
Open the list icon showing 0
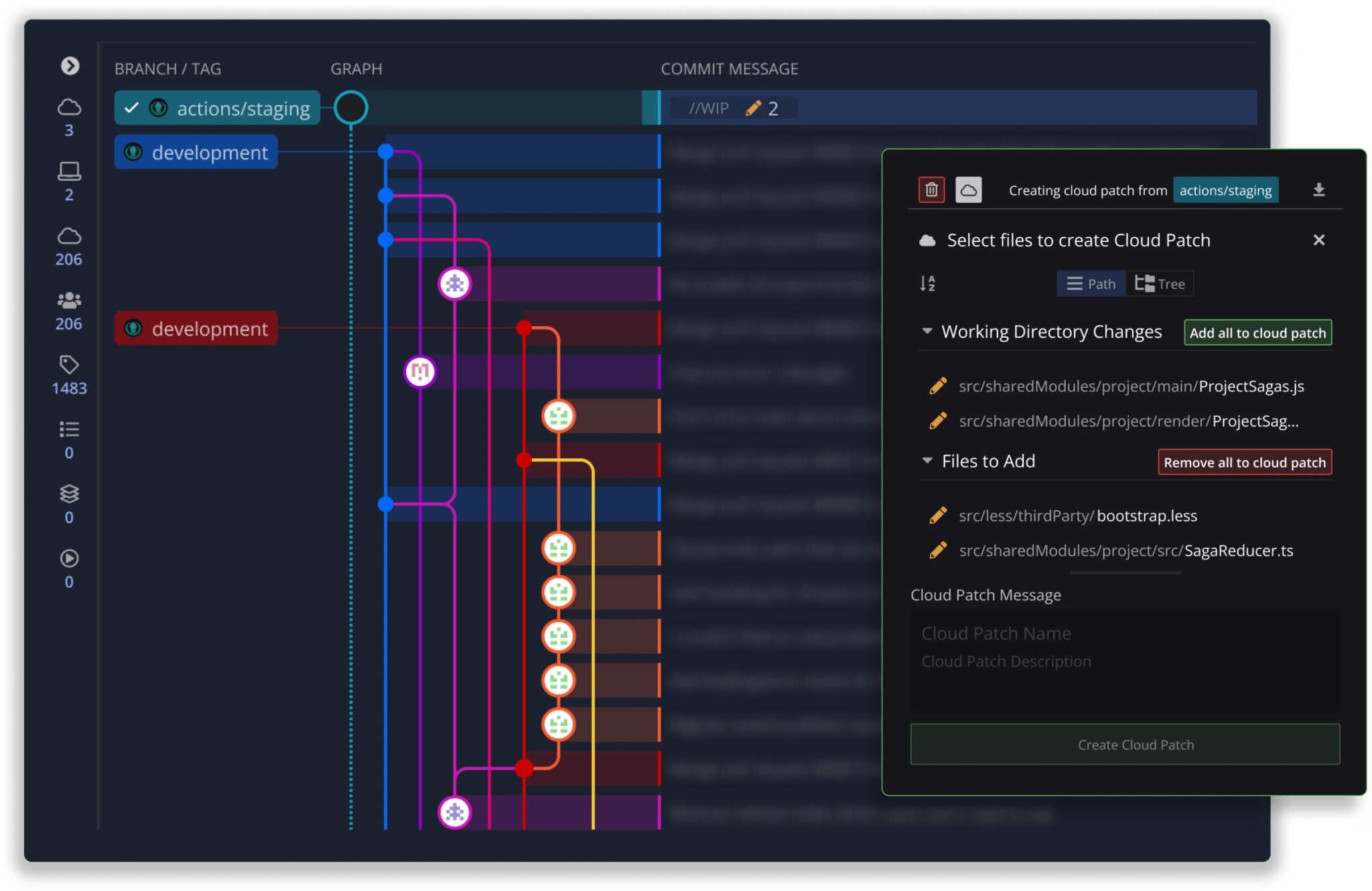69,429
